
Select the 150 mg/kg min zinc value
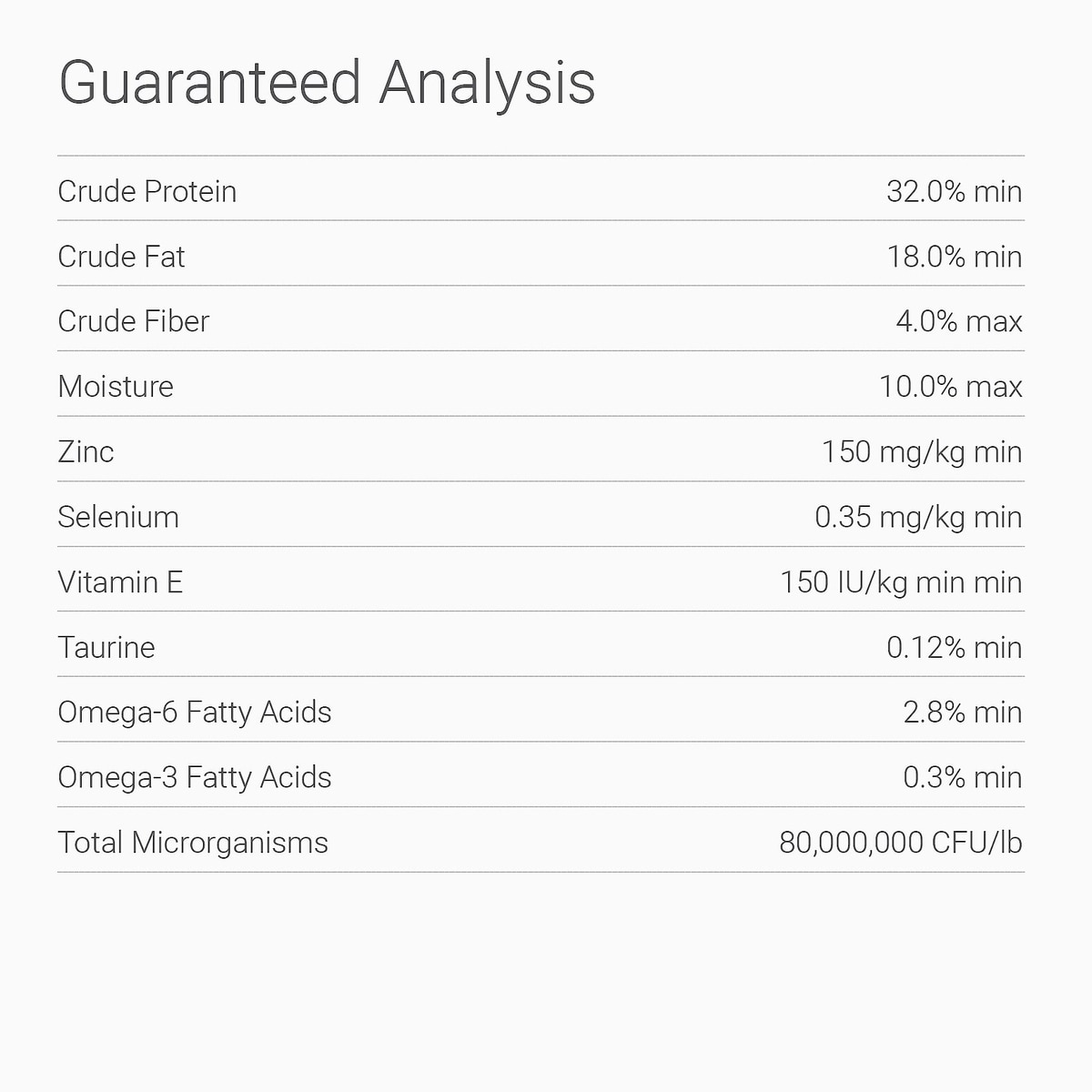tap(921, 451)
